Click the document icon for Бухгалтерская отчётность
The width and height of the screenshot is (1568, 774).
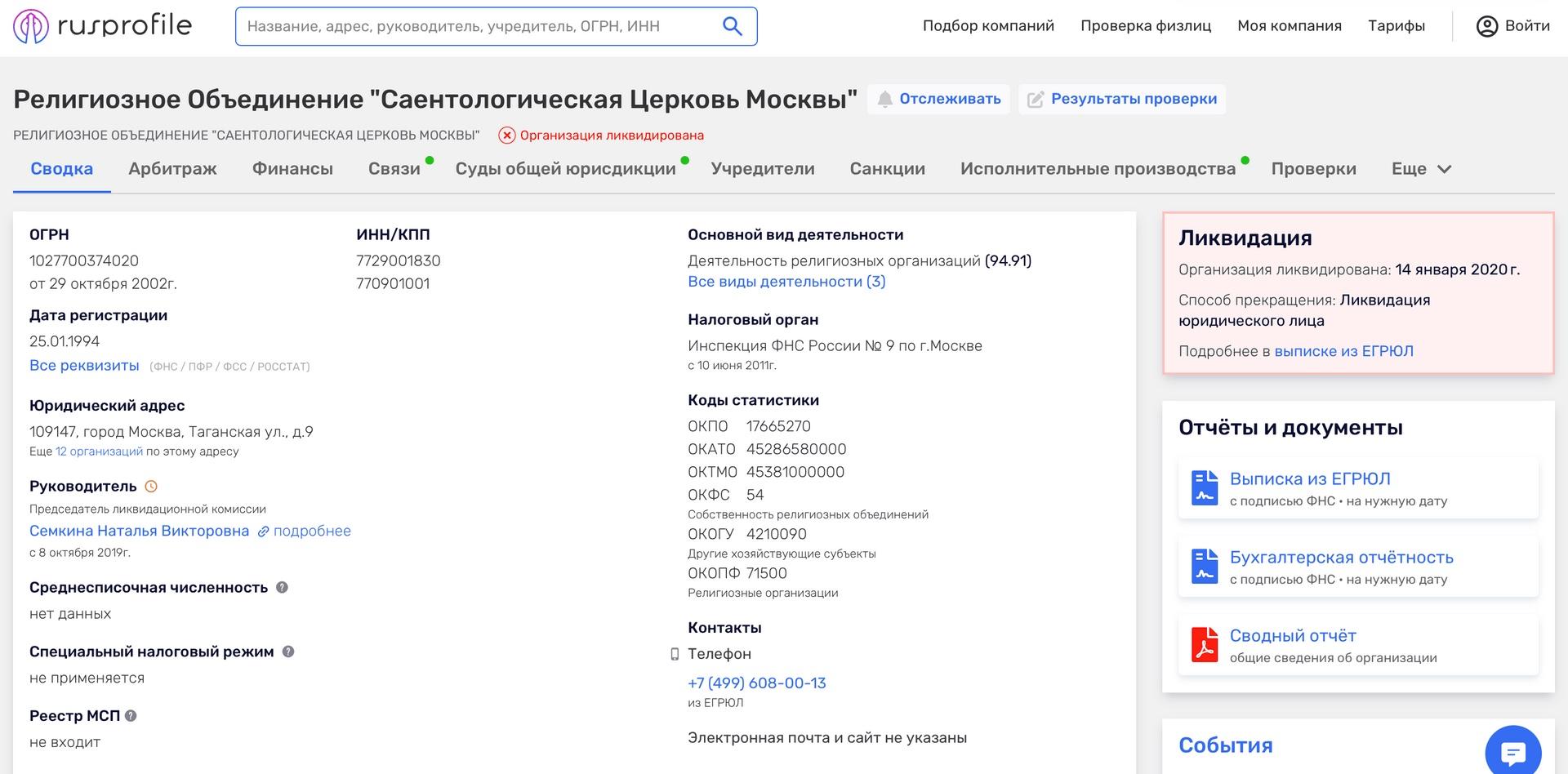tap(1205, 566)
